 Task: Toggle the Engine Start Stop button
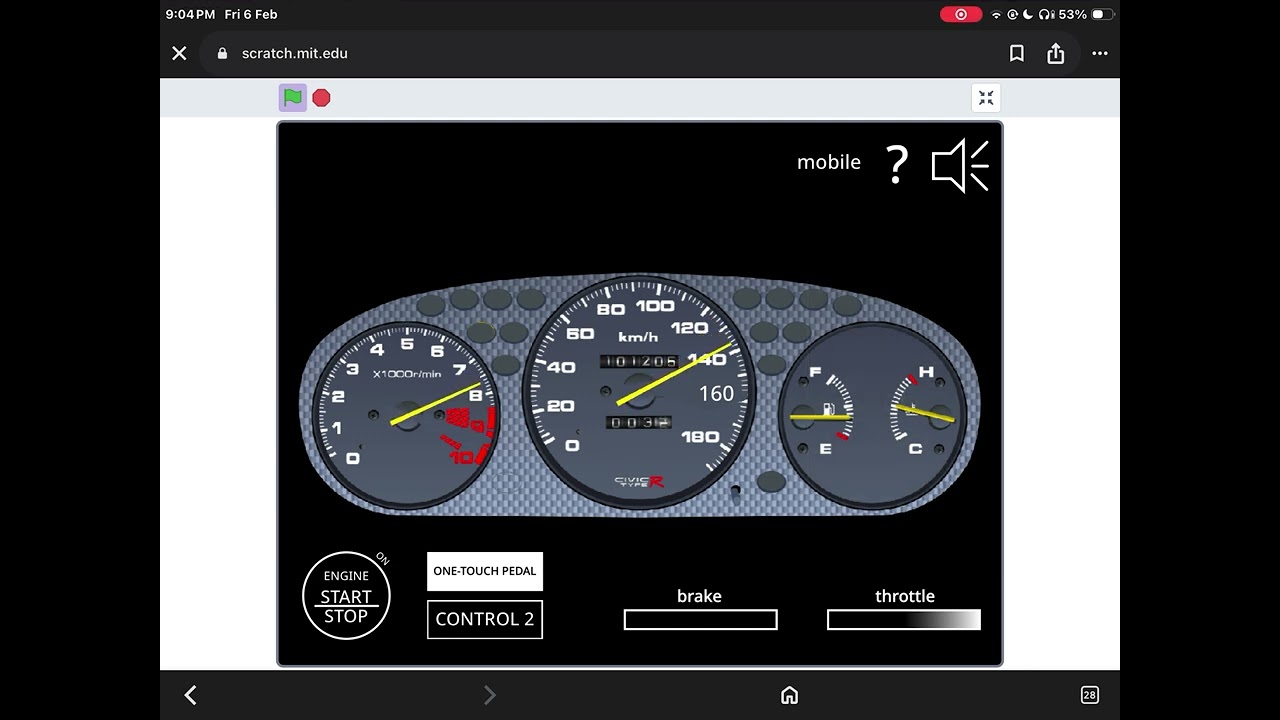pos(346,596)
